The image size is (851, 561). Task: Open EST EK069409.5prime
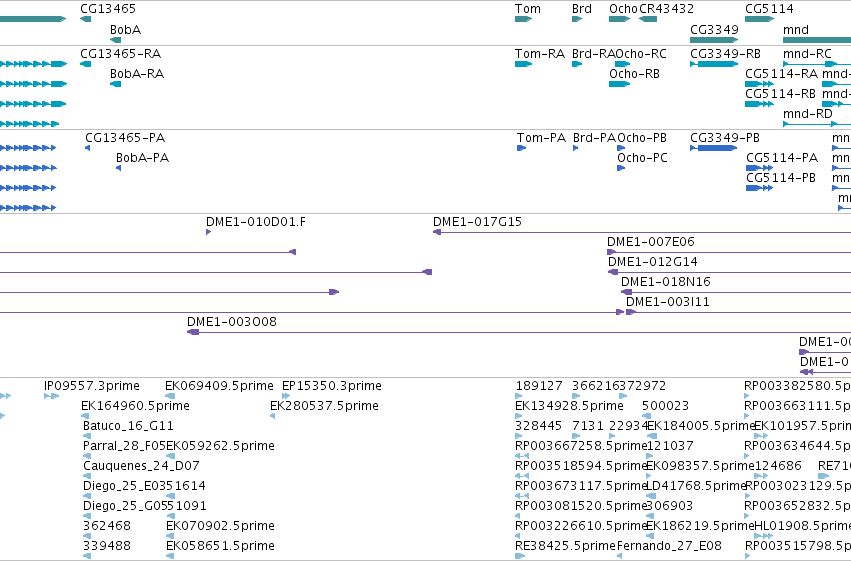pos(219,386)
